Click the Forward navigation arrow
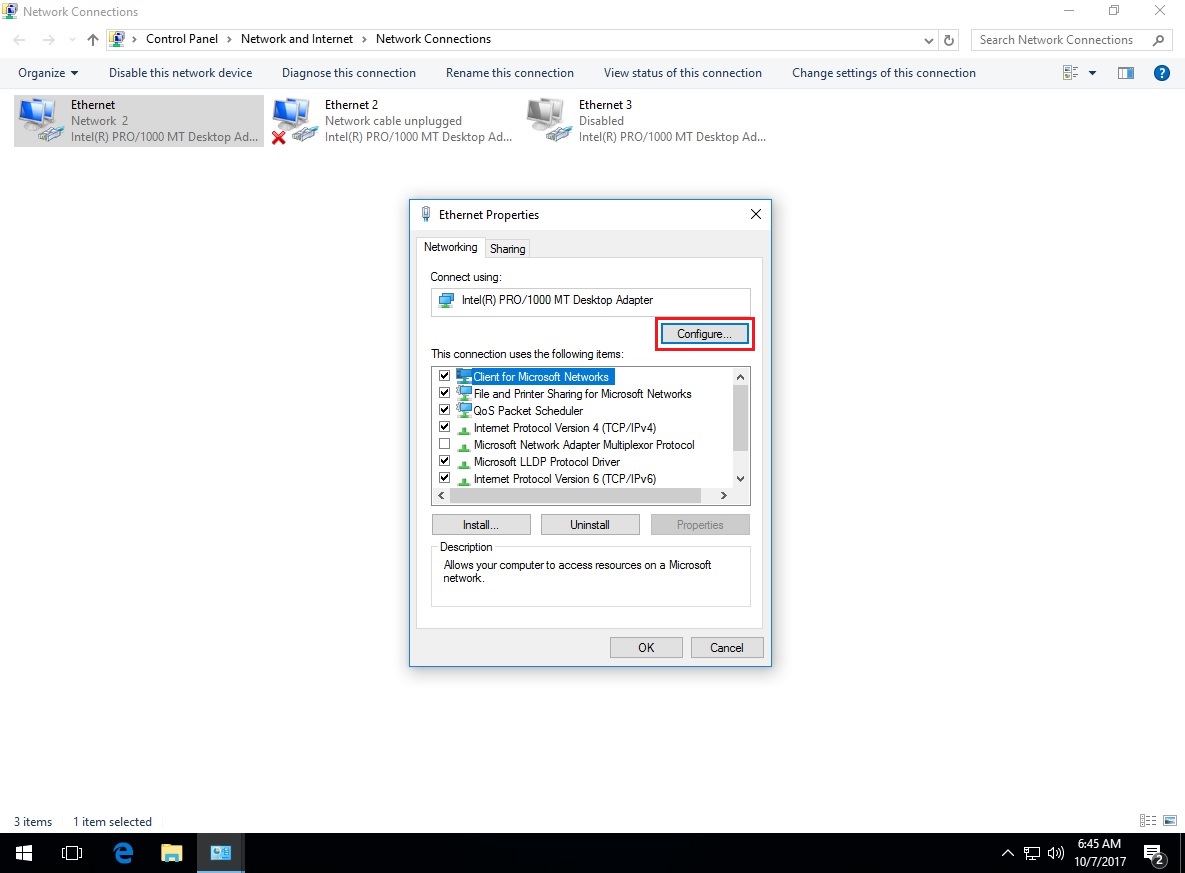The height and width of the screenshot is (873, 1185). (x=48, y=40)
